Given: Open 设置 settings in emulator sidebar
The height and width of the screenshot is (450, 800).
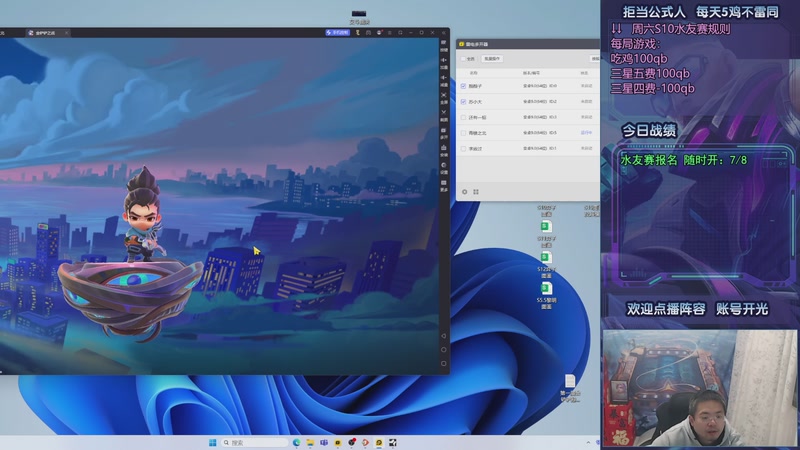Looking at the screenshot, I should (444, 167).
